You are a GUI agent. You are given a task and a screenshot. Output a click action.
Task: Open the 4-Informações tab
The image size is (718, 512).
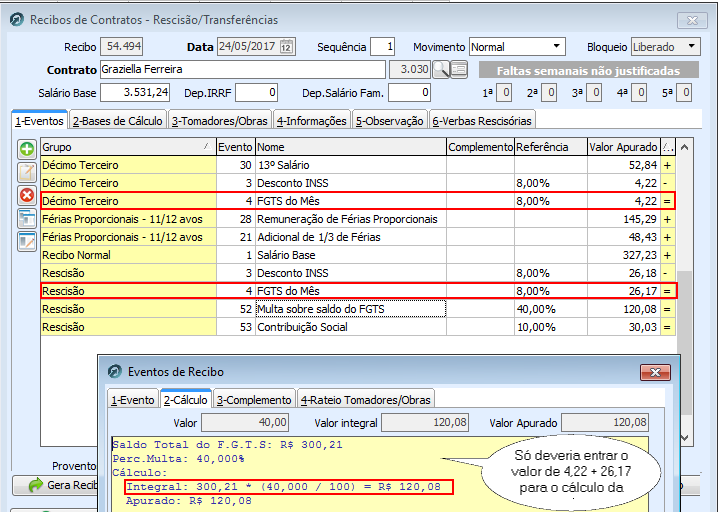(x=312, y=121)
